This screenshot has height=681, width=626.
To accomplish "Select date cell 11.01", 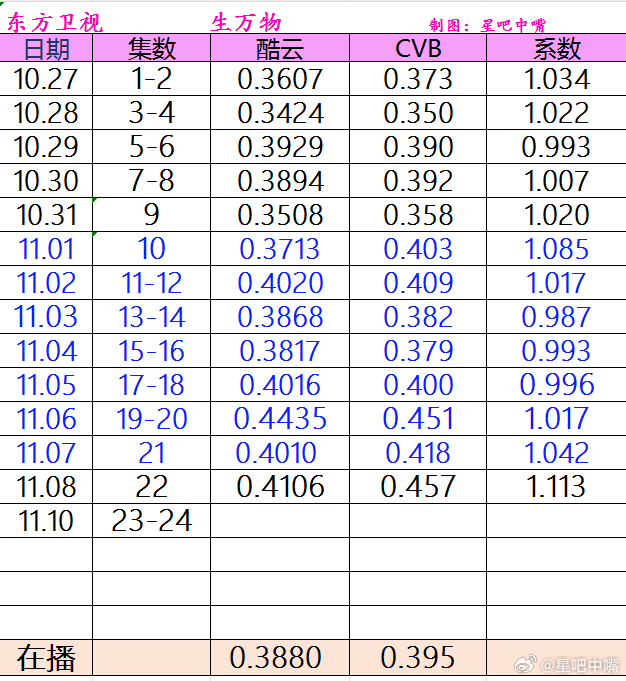I will point(46,248).
